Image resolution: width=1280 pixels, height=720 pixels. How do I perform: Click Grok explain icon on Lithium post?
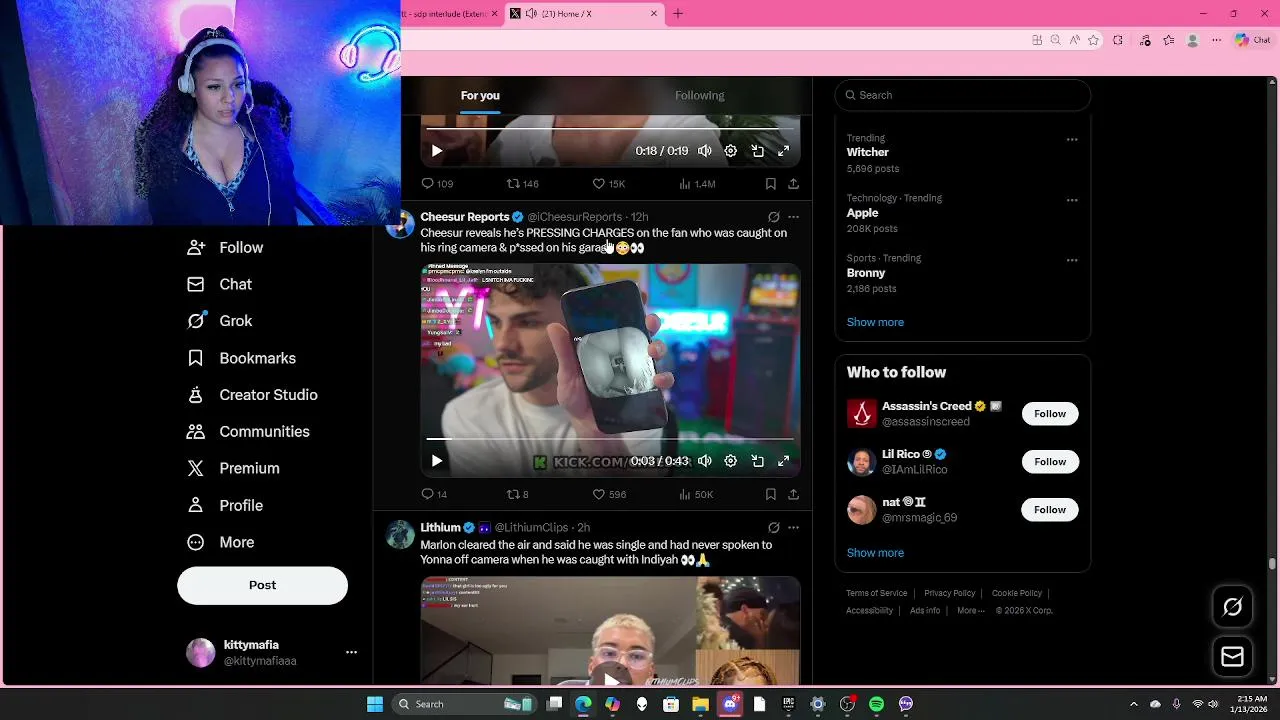(x=773, y=527)
